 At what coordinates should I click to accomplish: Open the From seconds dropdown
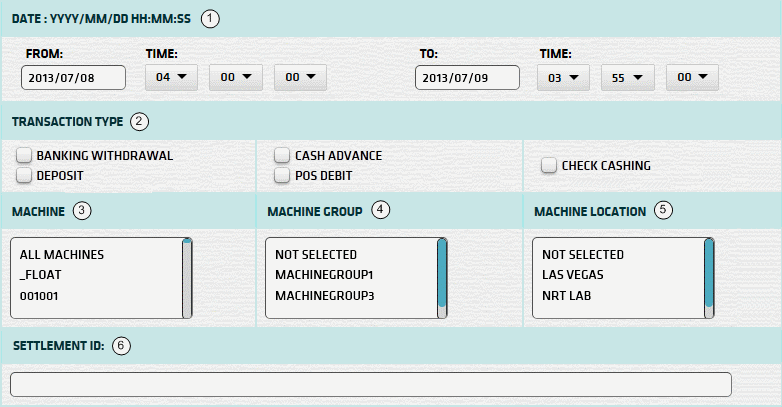pyautogui.click(x=300, y=77)
